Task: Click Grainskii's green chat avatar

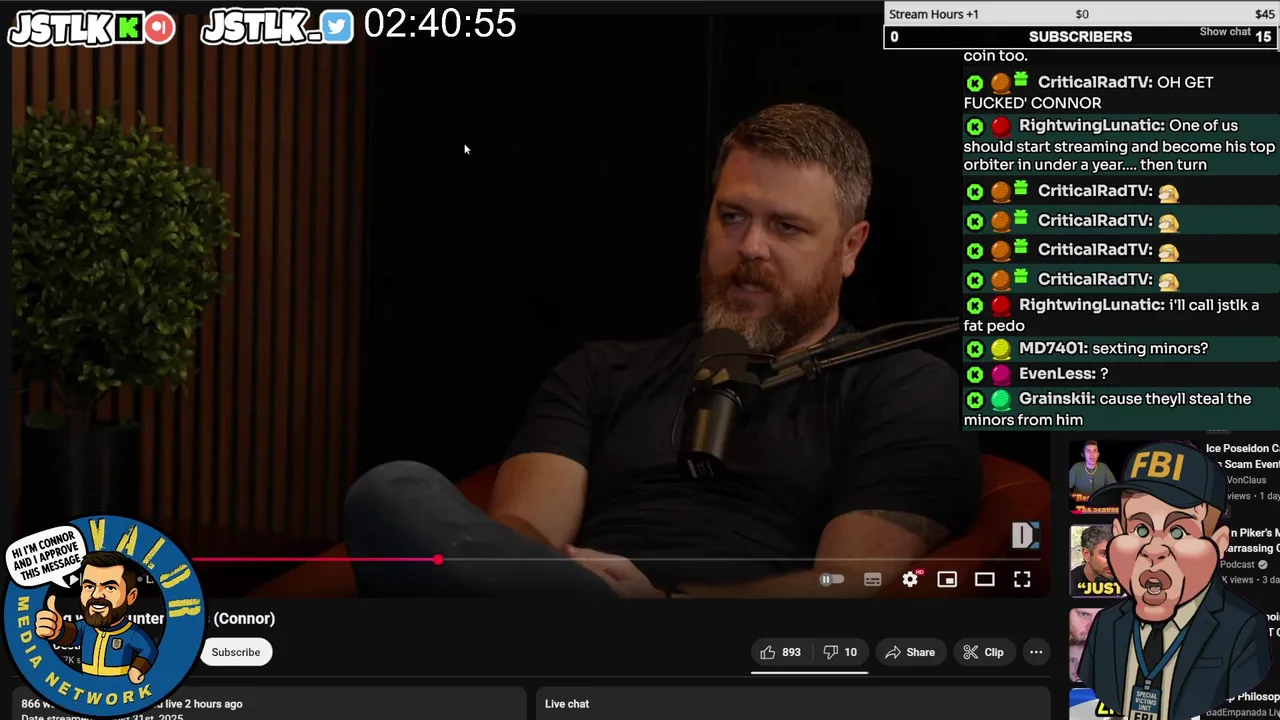Action: (x=1001, y=399)
